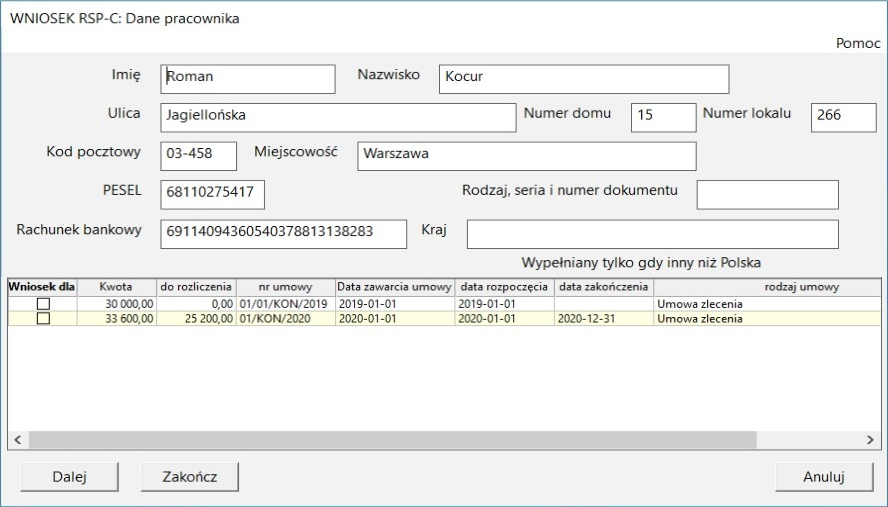The image size is (888, 507).
Task: Click the Numer lokalu field
Action: [842, 117]
